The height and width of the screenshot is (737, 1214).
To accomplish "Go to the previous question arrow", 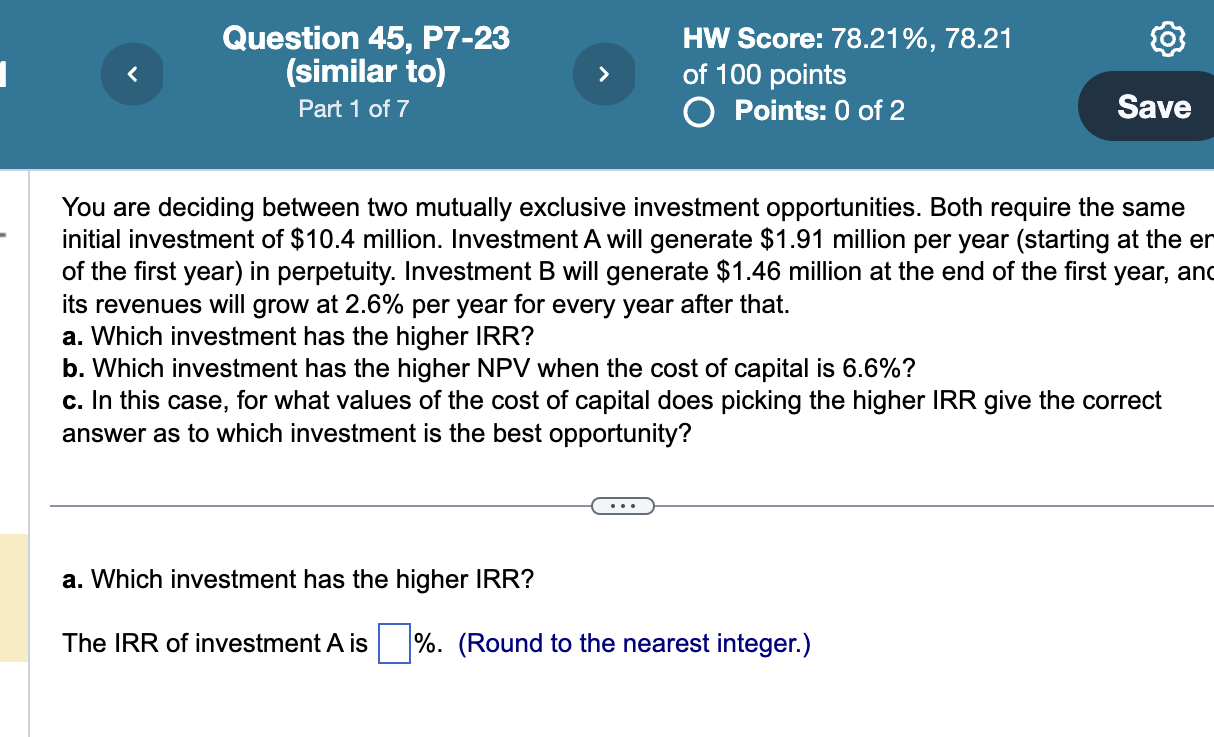I will coord(135,74).
